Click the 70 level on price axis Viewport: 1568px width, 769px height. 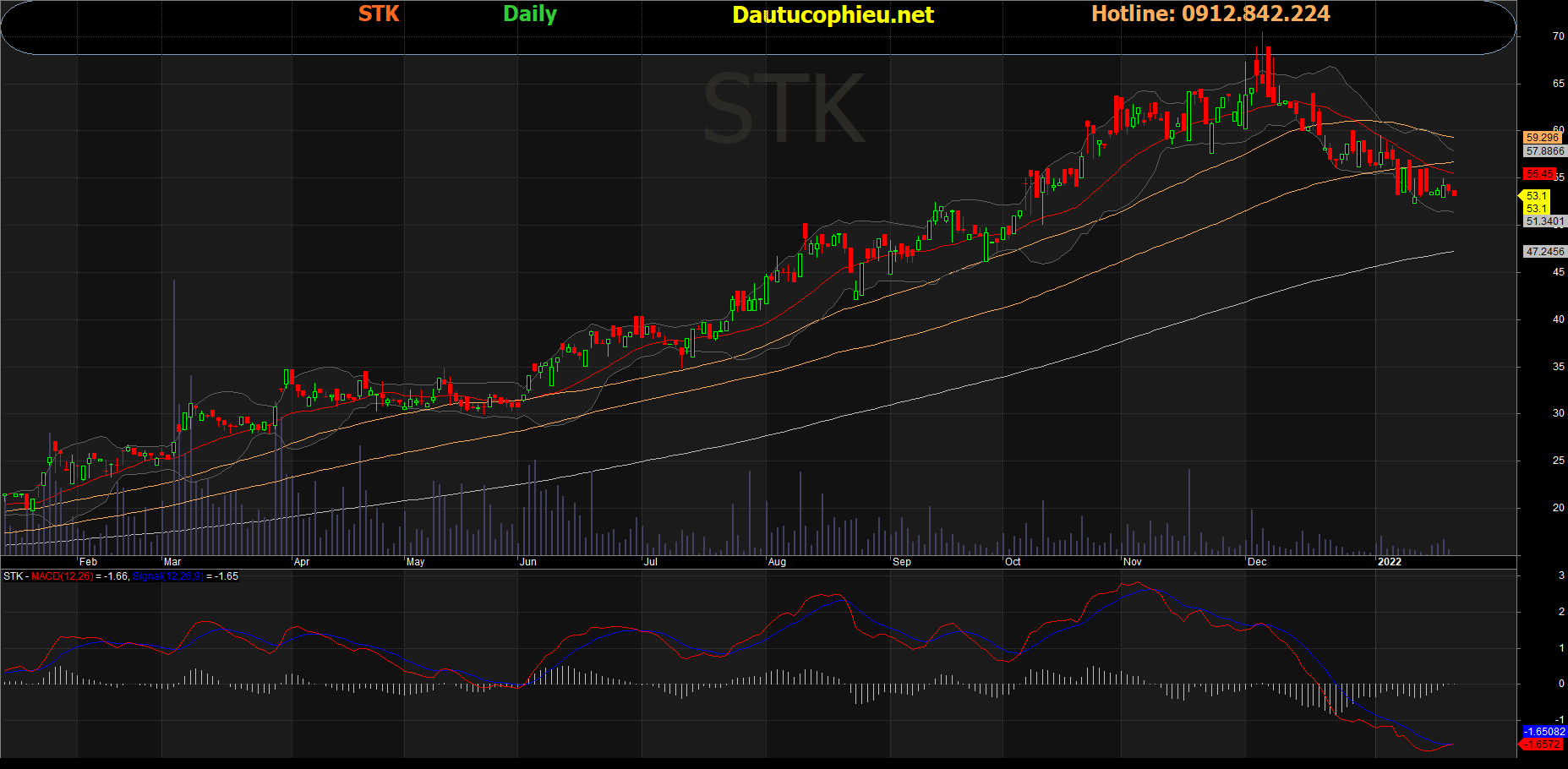pyautogui.click(x=1559, y=36)
